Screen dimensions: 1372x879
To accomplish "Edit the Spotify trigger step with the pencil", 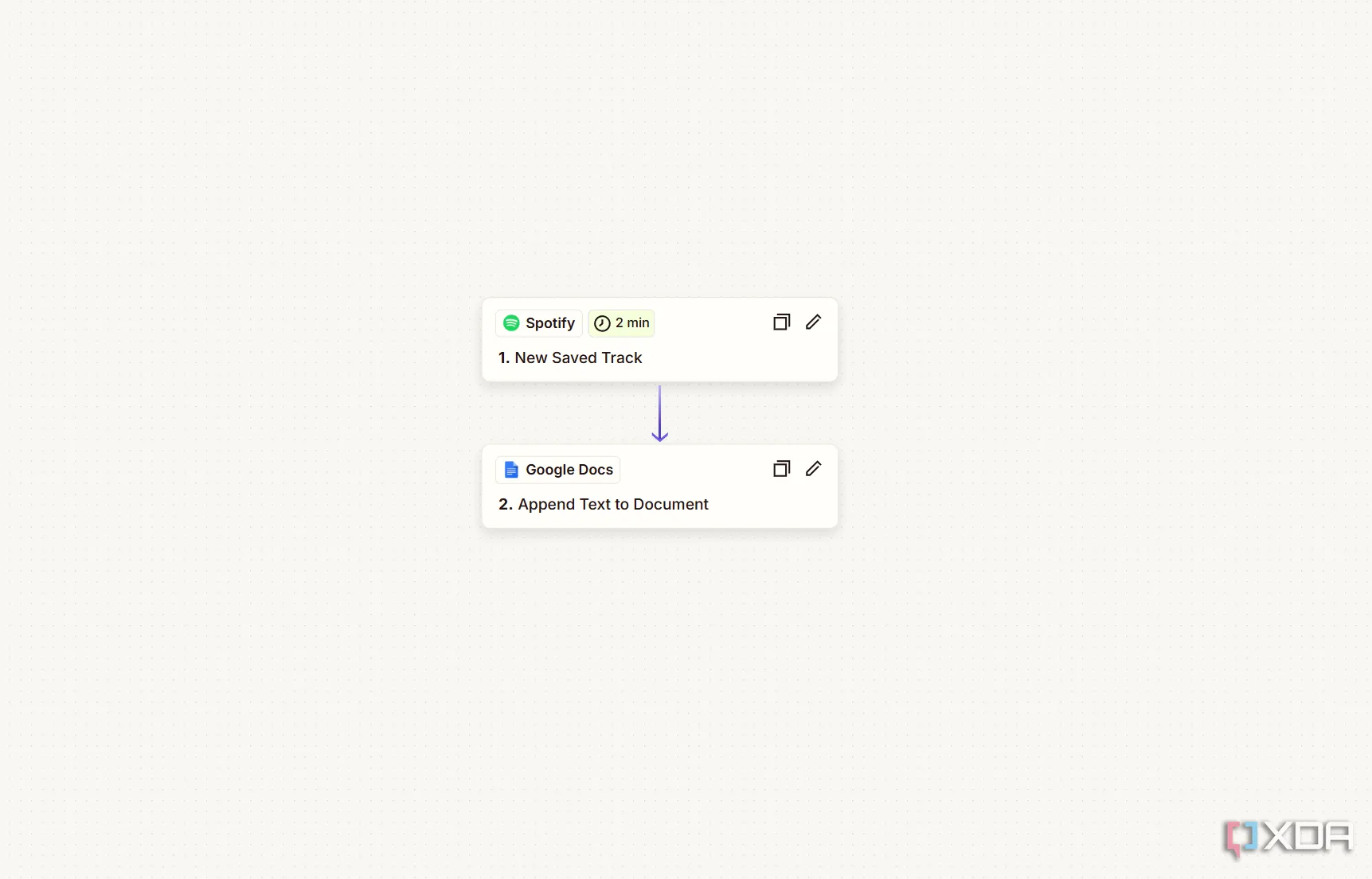I will [813, 322].
